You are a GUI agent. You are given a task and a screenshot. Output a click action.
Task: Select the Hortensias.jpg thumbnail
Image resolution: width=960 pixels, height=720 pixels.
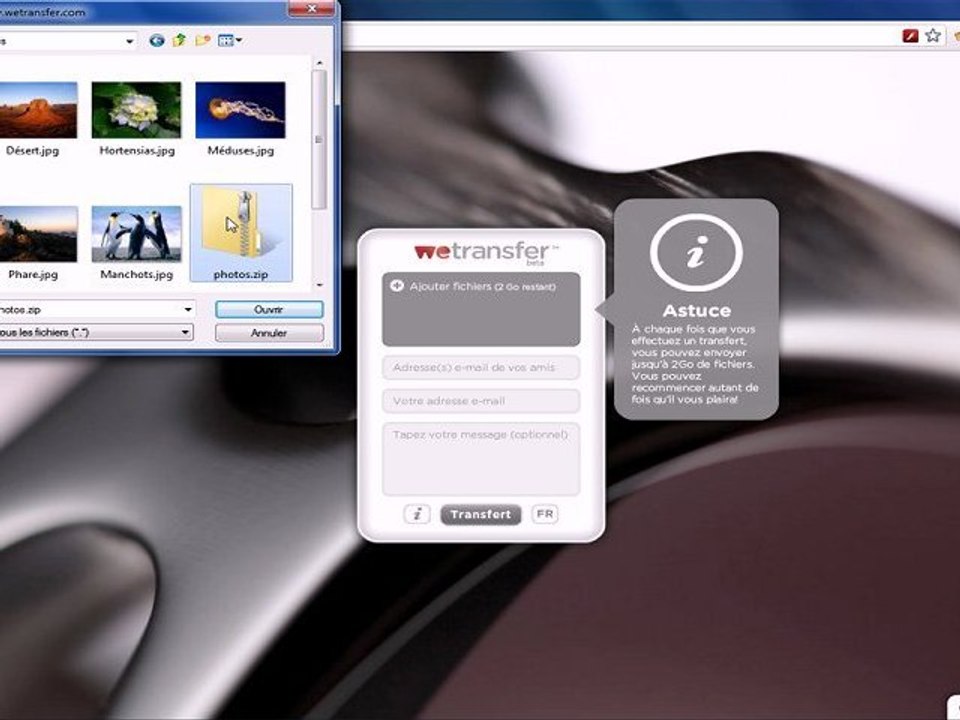click(136, 110)
